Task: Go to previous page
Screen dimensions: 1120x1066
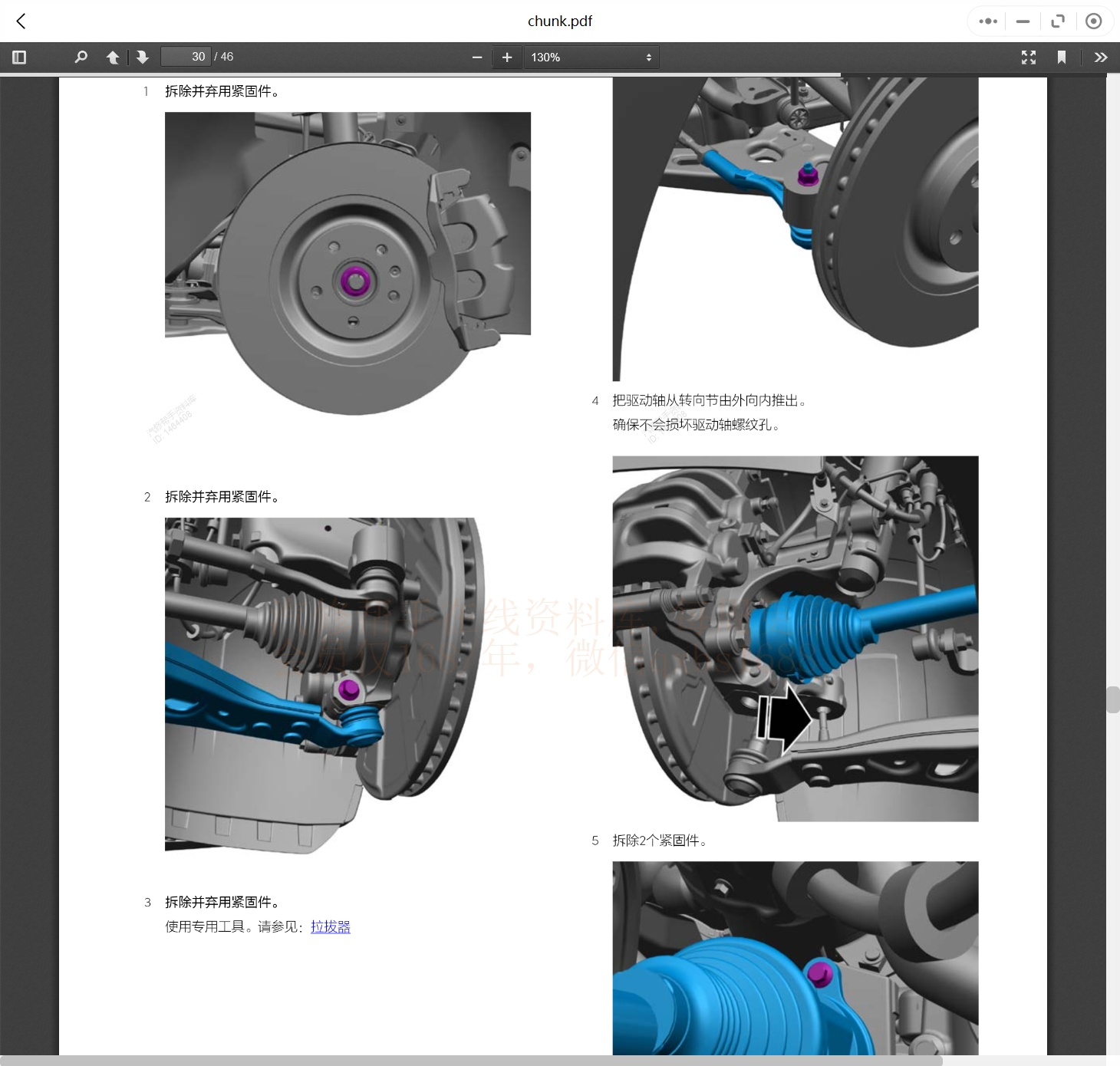Action: coord(113,58)
